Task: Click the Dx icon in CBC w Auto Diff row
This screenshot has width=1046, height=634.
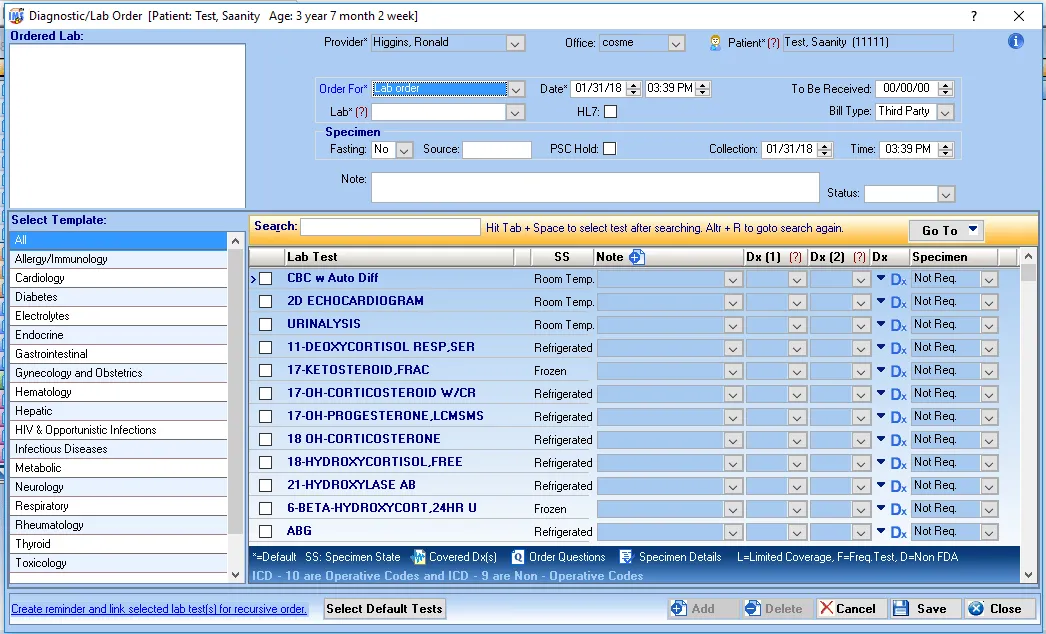Action: 898,280
